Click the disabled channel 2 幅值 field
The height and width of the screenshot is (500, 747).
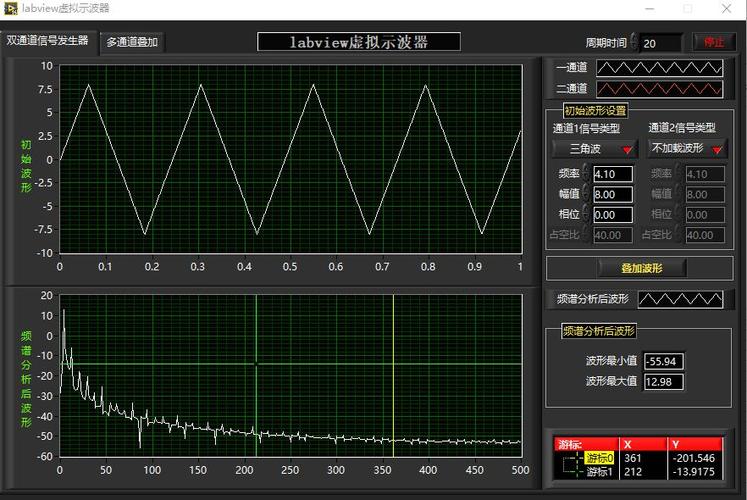(705, 194)
